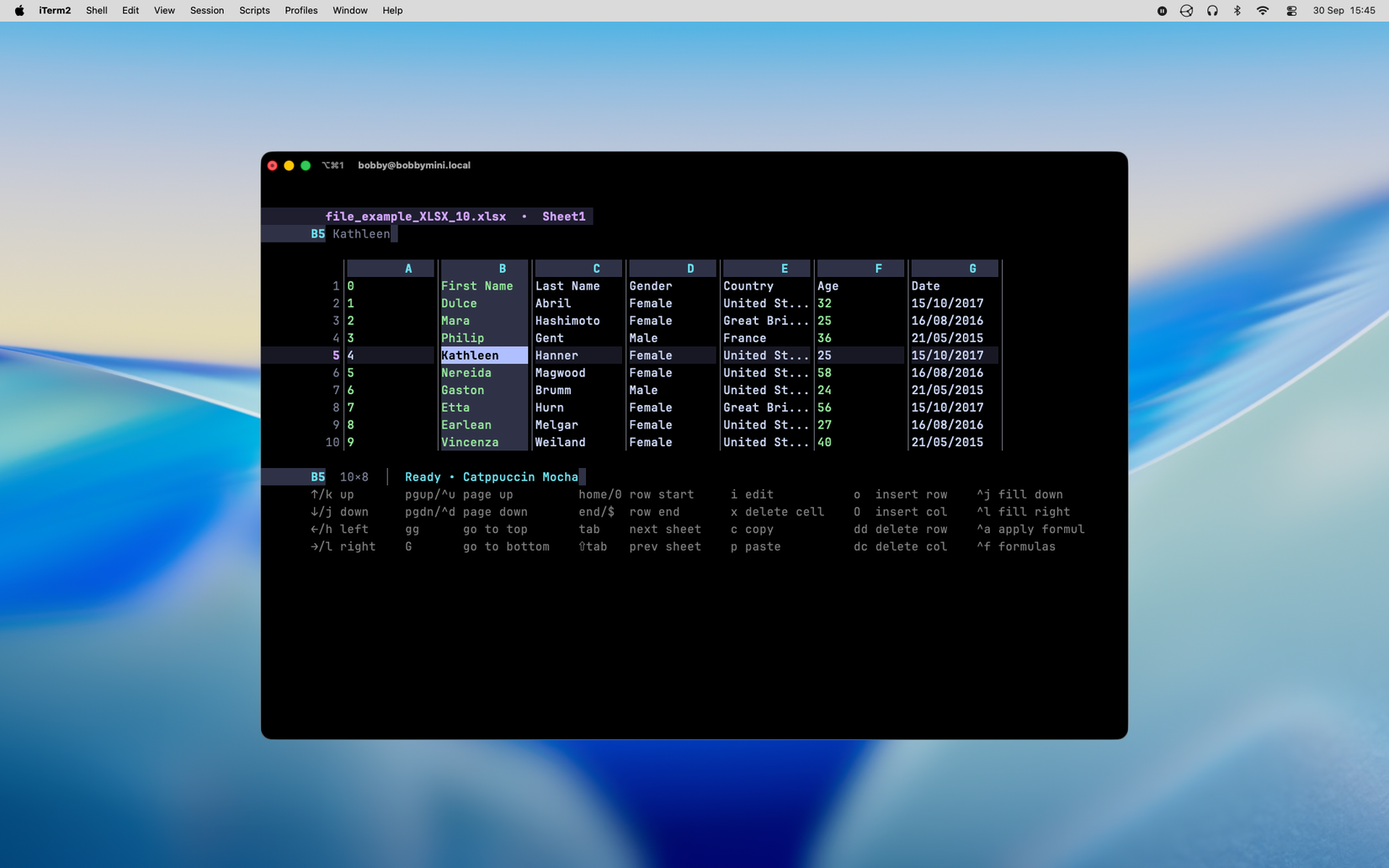Select the Kathleen cell in column B
Viewport: 1389px width, 868px height.
tap(484, 355)
